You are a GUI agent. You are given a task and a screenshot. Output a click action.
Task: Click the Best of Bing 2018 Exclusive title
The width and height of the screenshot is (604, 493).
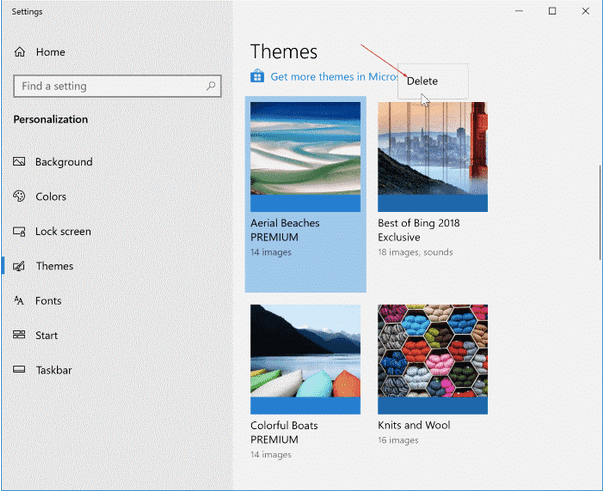point(419,230)
